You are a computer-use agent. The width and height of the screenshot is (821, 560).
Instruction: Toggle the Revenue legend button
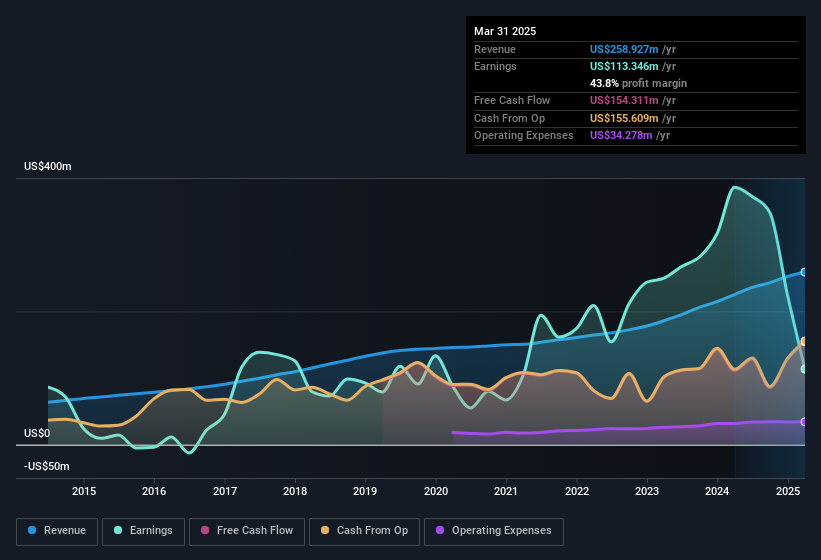[57, 531]
